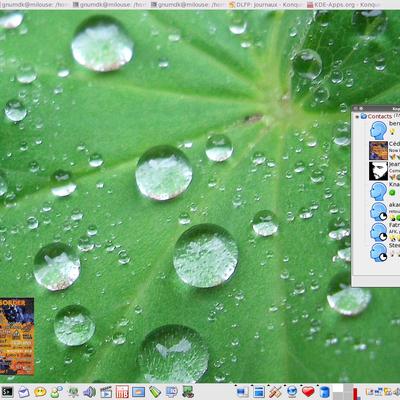Open the crossed wrench and screwdriver tools icon
This screenshot has width=400, height=400.
coord(275,392)
